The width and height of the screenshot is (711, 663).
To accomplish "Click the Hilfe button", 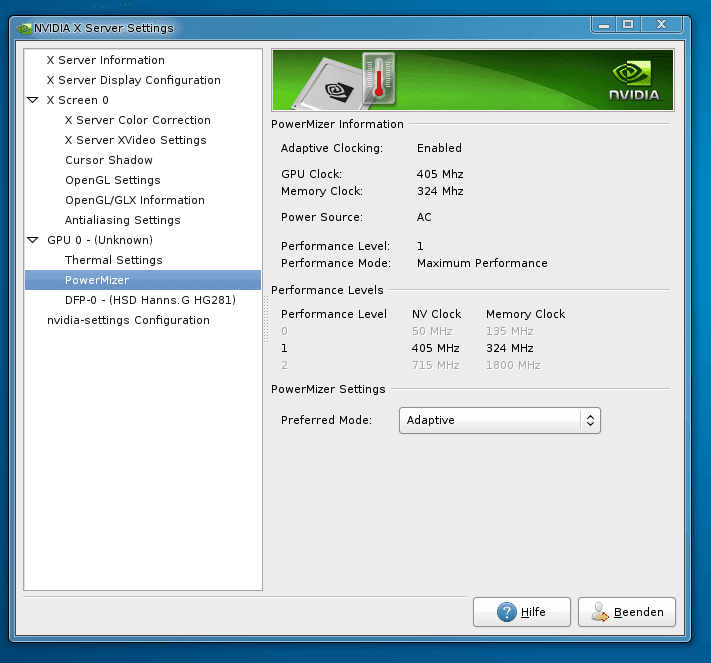I will coord(521,612).
